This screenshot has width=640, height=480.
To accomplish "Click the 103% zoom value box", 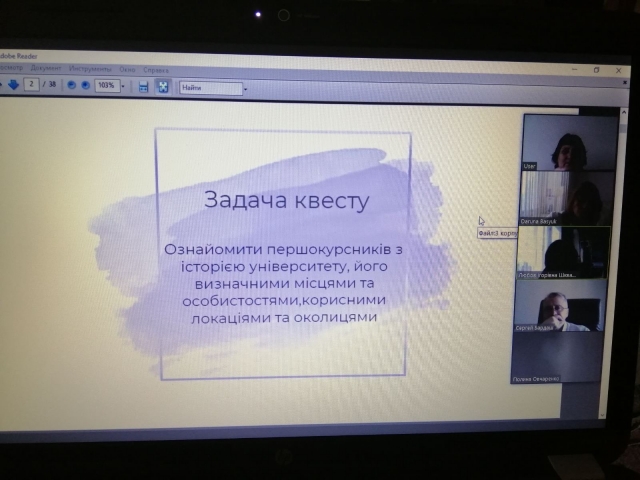I will [x=107, y=86].
